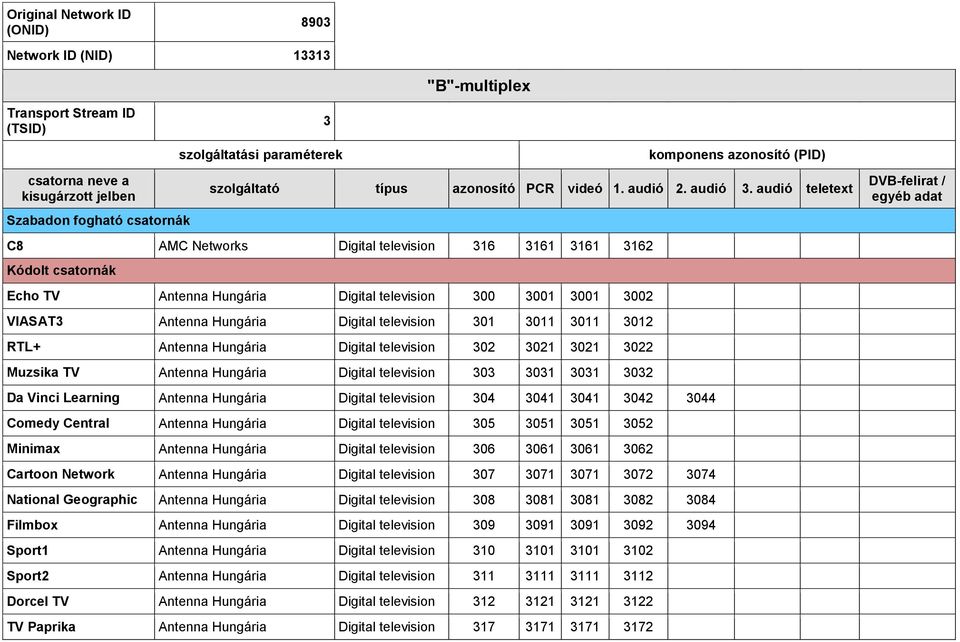Click the Minimax channel name

coord(34,449)
